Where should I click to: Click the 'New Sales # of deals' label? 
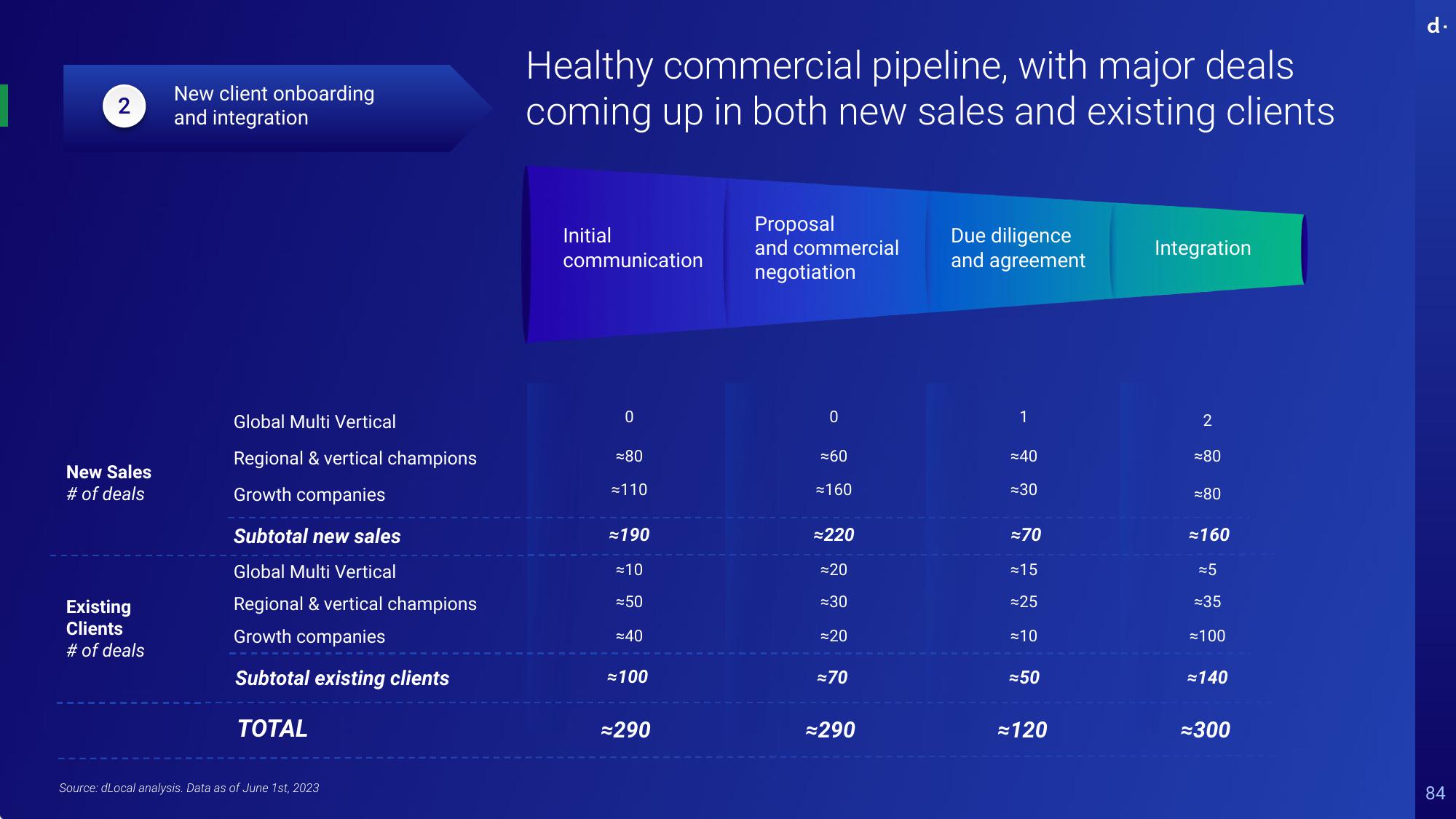tap(108, 483)
